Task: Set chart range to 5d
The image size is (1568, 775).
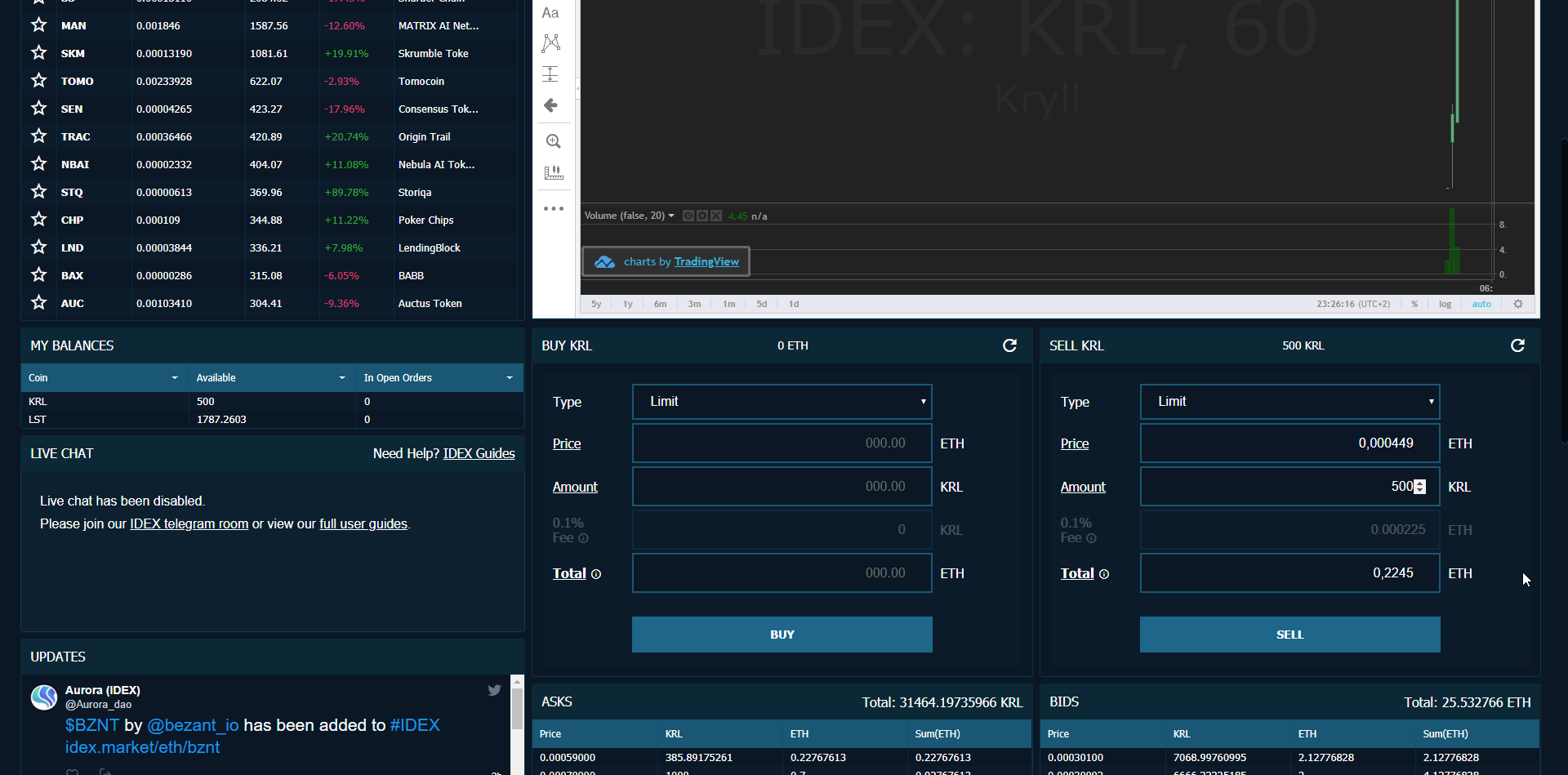Action: [762, 304]
